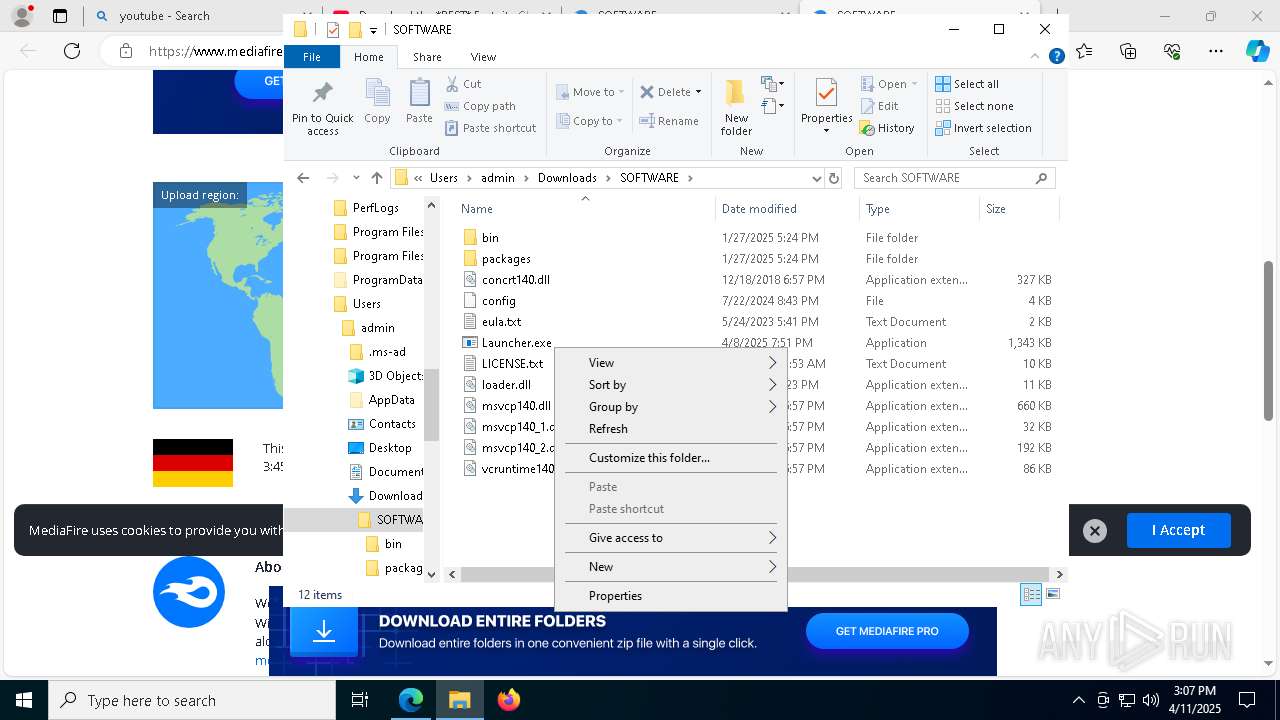Choose Customize this folder from menu
Screen dimensions: 1280x720
671,458
